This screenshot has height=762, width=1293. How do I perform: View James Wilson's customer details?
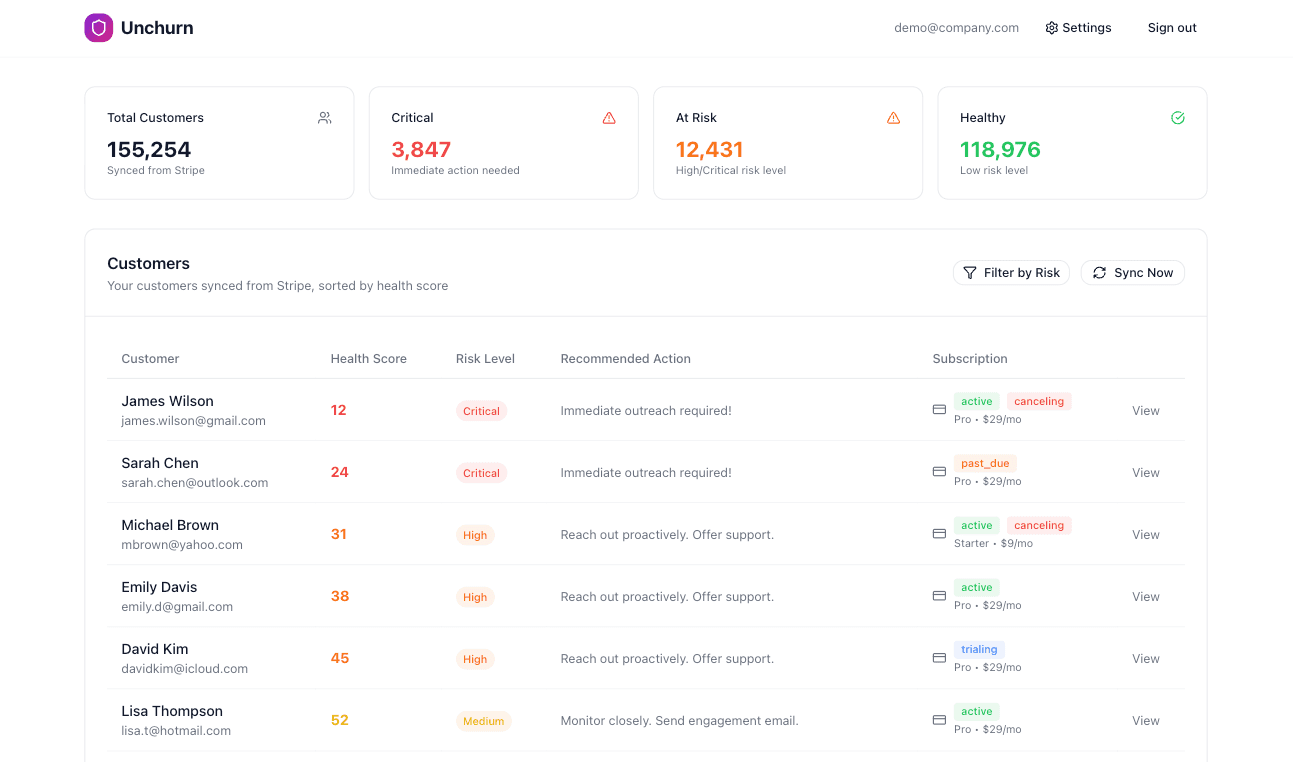pyautogui.click(x=1145, y=410)
